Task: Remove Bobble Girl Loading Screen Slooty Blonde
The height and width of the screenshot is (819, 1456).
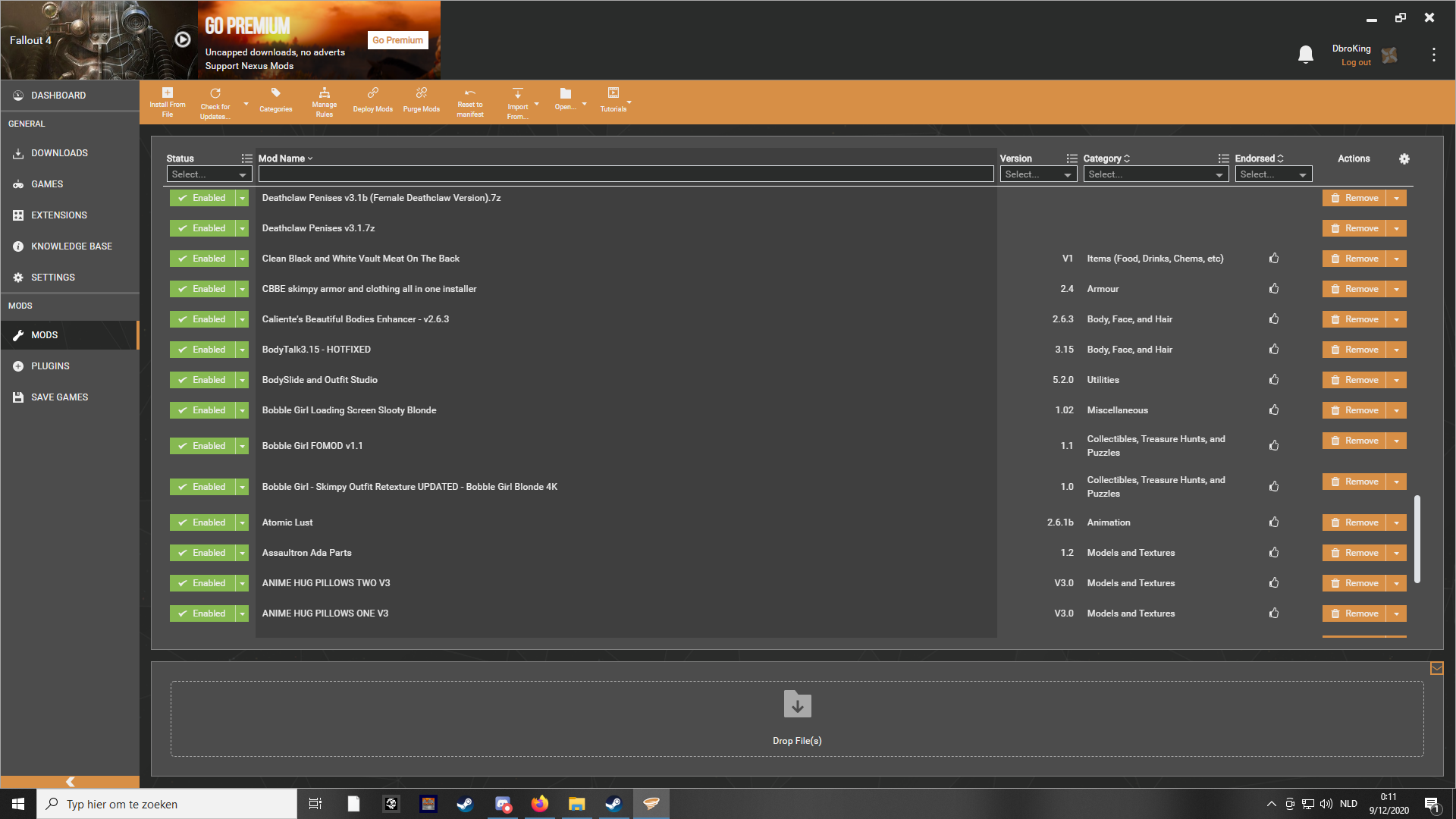Action: click(1354, 410)
